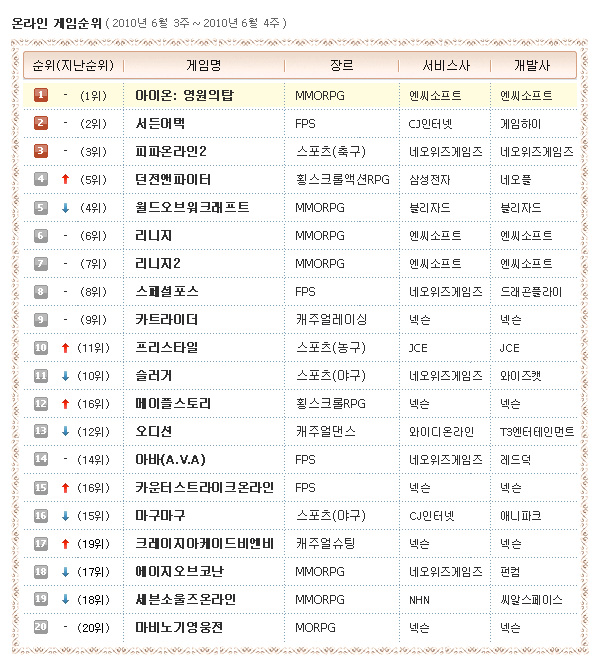Viewport: 600px width, 666px height.
Task: Click the up arrow beside 메이플스토리
Action: click(65, 403)
